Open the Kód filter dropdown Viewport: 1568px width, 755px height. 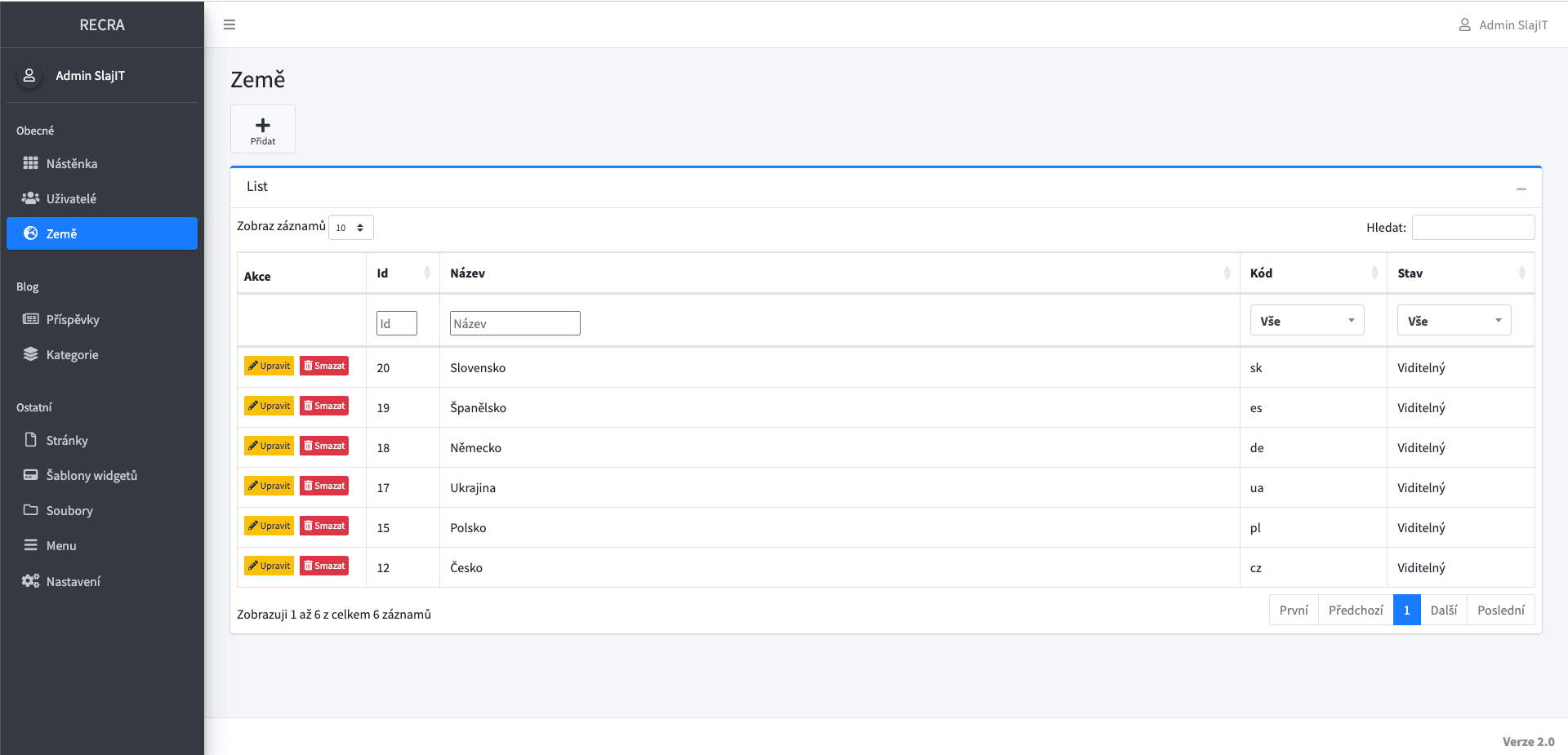1307,321
